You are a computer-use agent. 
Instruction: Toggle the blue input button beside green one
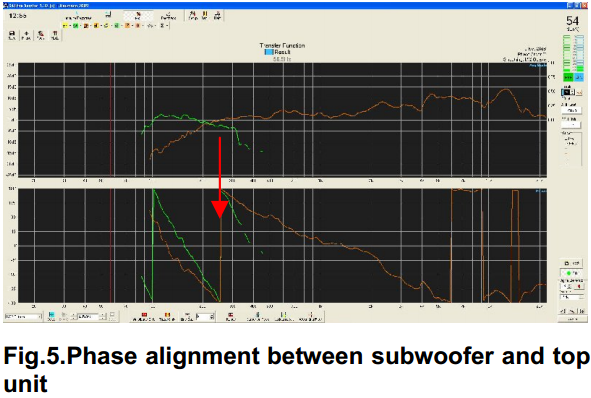tap(579, 77)
